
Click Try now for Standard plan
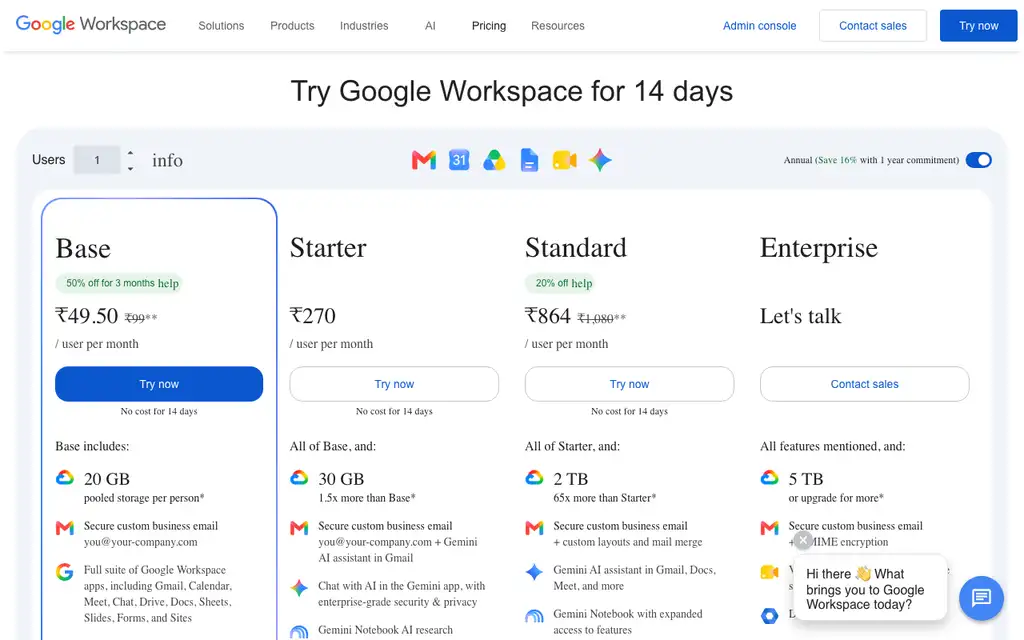pos(629,384)
